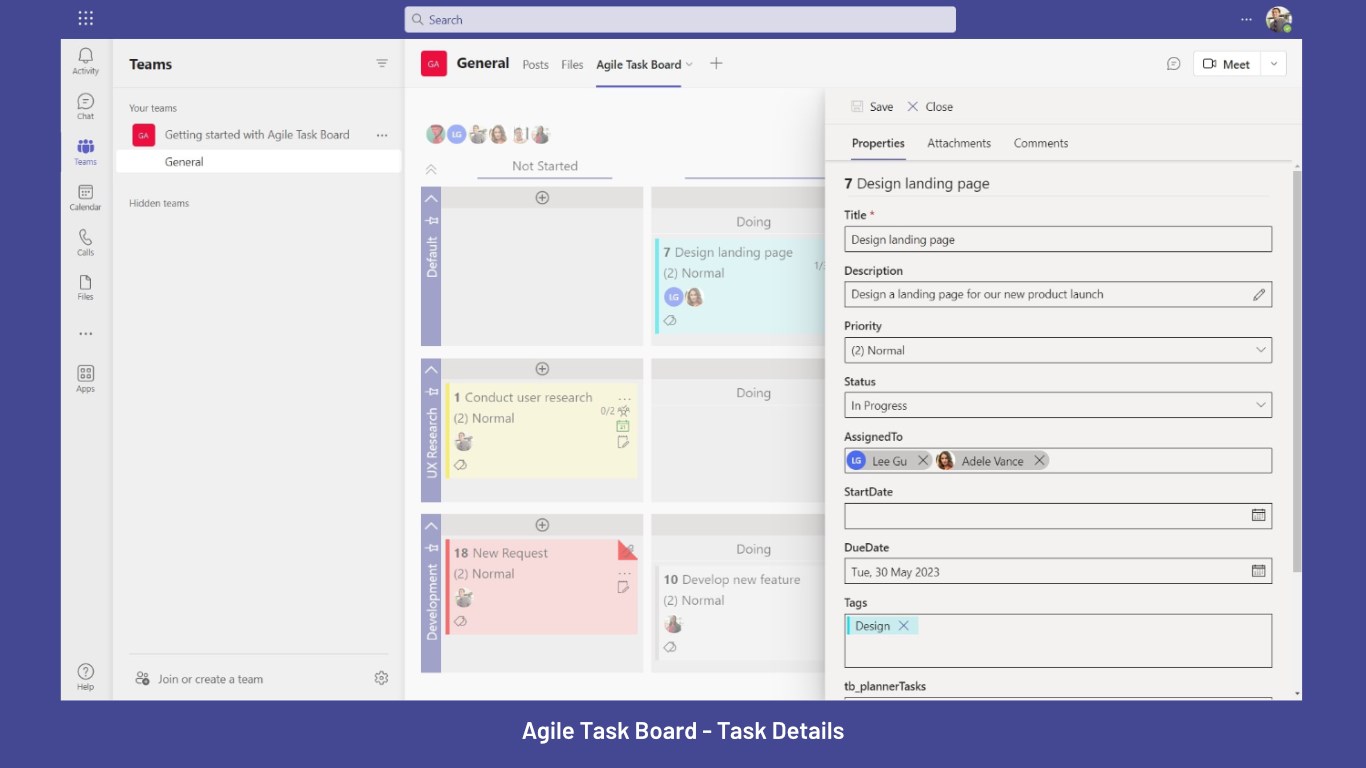This screenshot has width=1366, height=768.
Task: Open StartDate calendar picker
Action: point(1259,515)
